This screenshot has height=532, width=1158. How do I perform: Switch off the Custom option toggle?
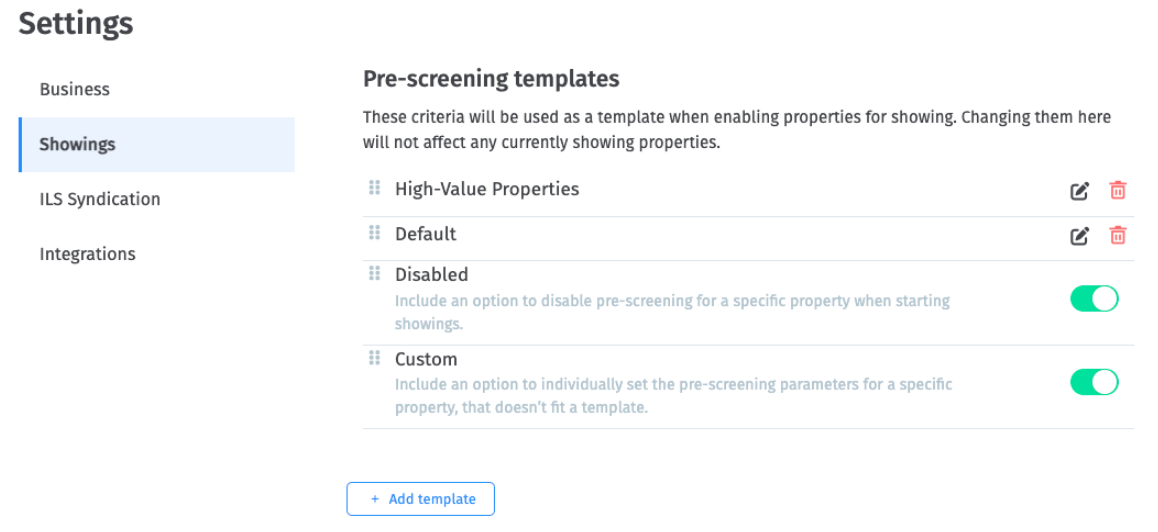pyautogui.click(x=1094, y=382)
